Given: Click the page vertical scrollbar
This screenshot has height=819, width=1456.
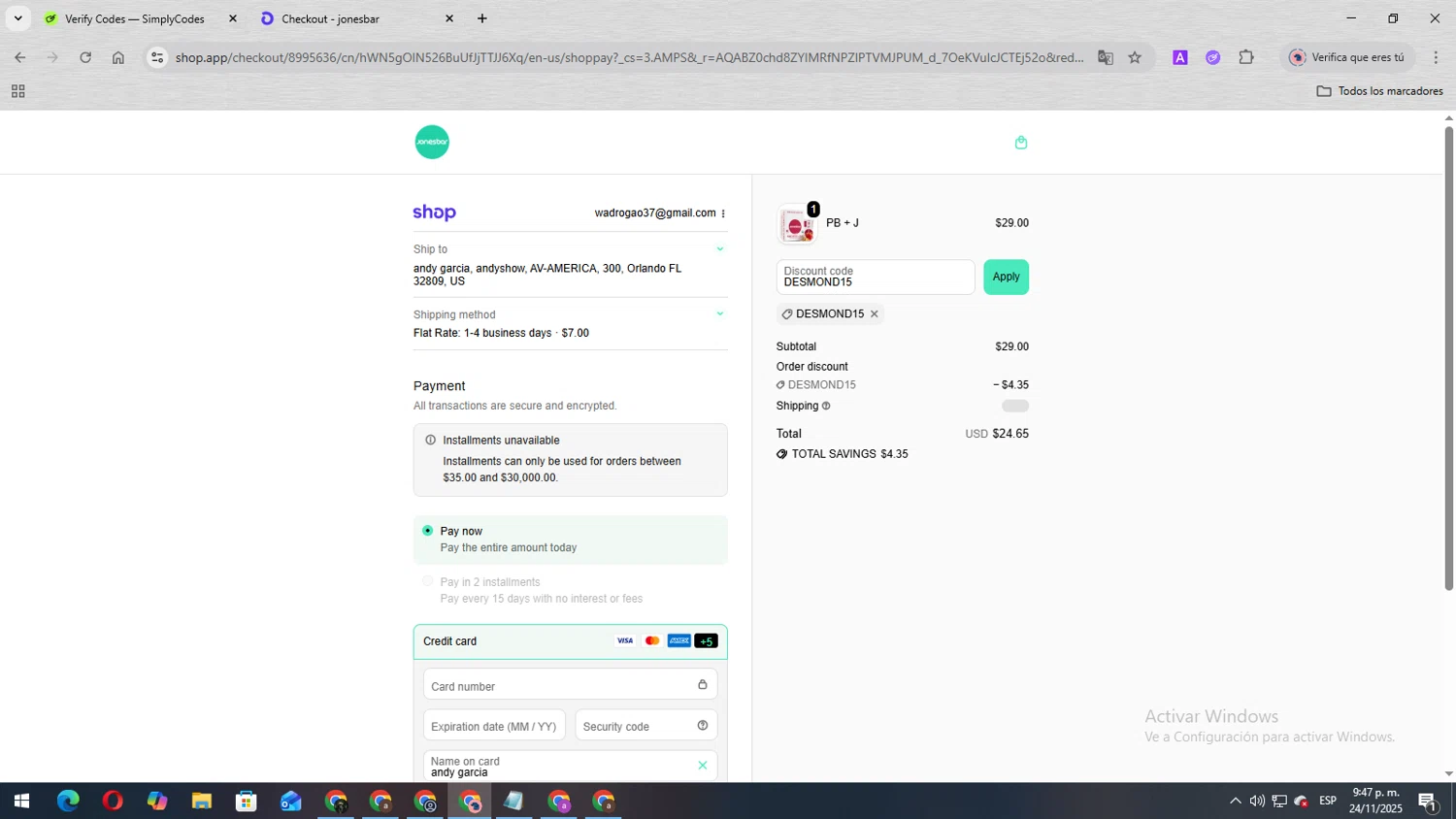Looking at the screenshot, I should pos(1448,357).
